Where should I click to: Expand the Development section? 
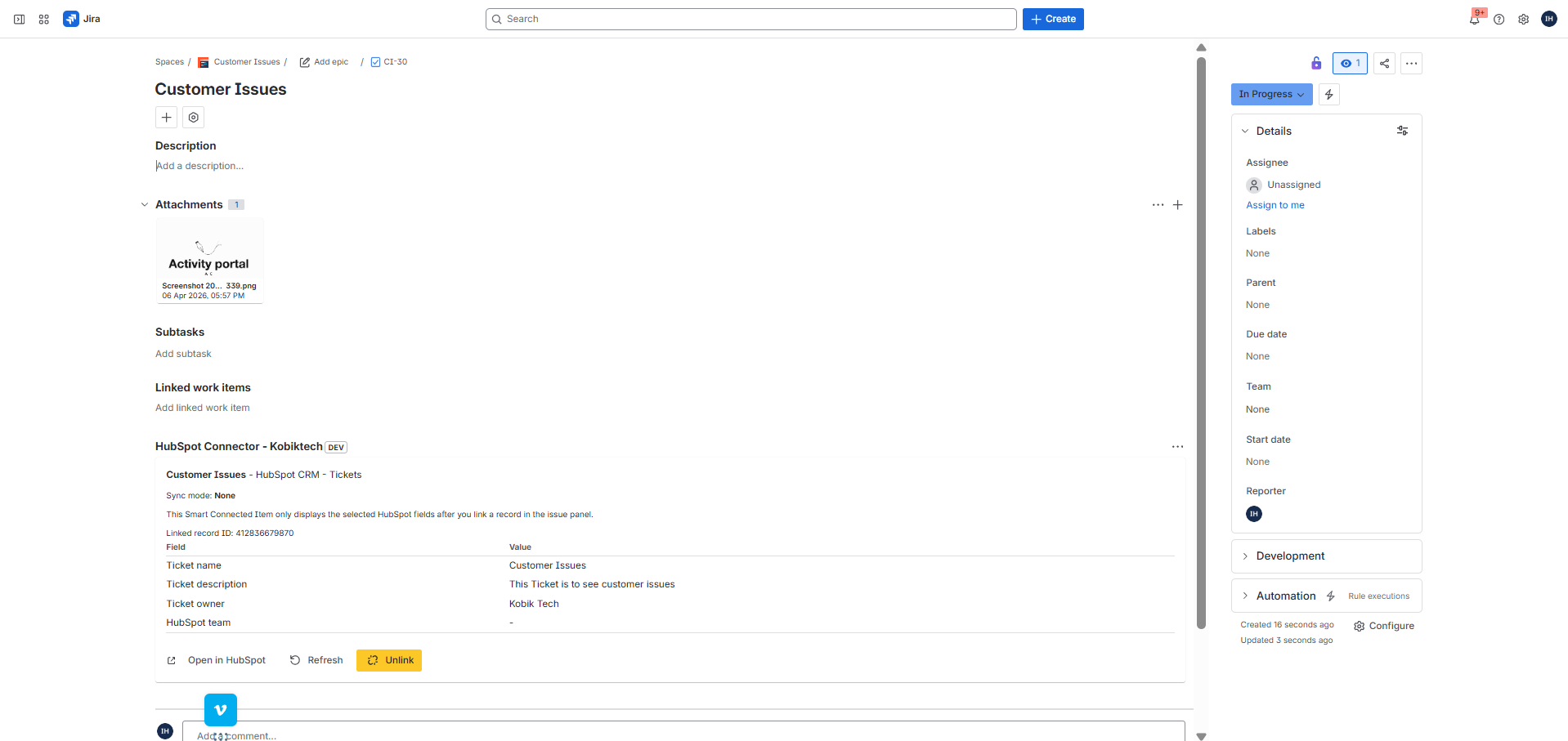[1244, 556]
